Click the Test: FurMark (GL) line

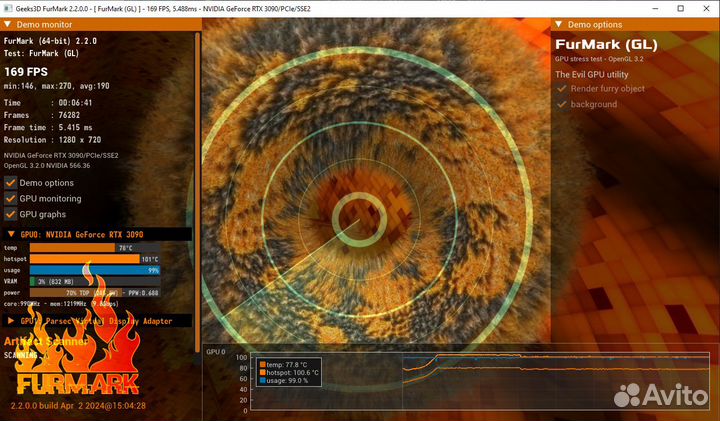pyautogui.click(x=41, y=53)
